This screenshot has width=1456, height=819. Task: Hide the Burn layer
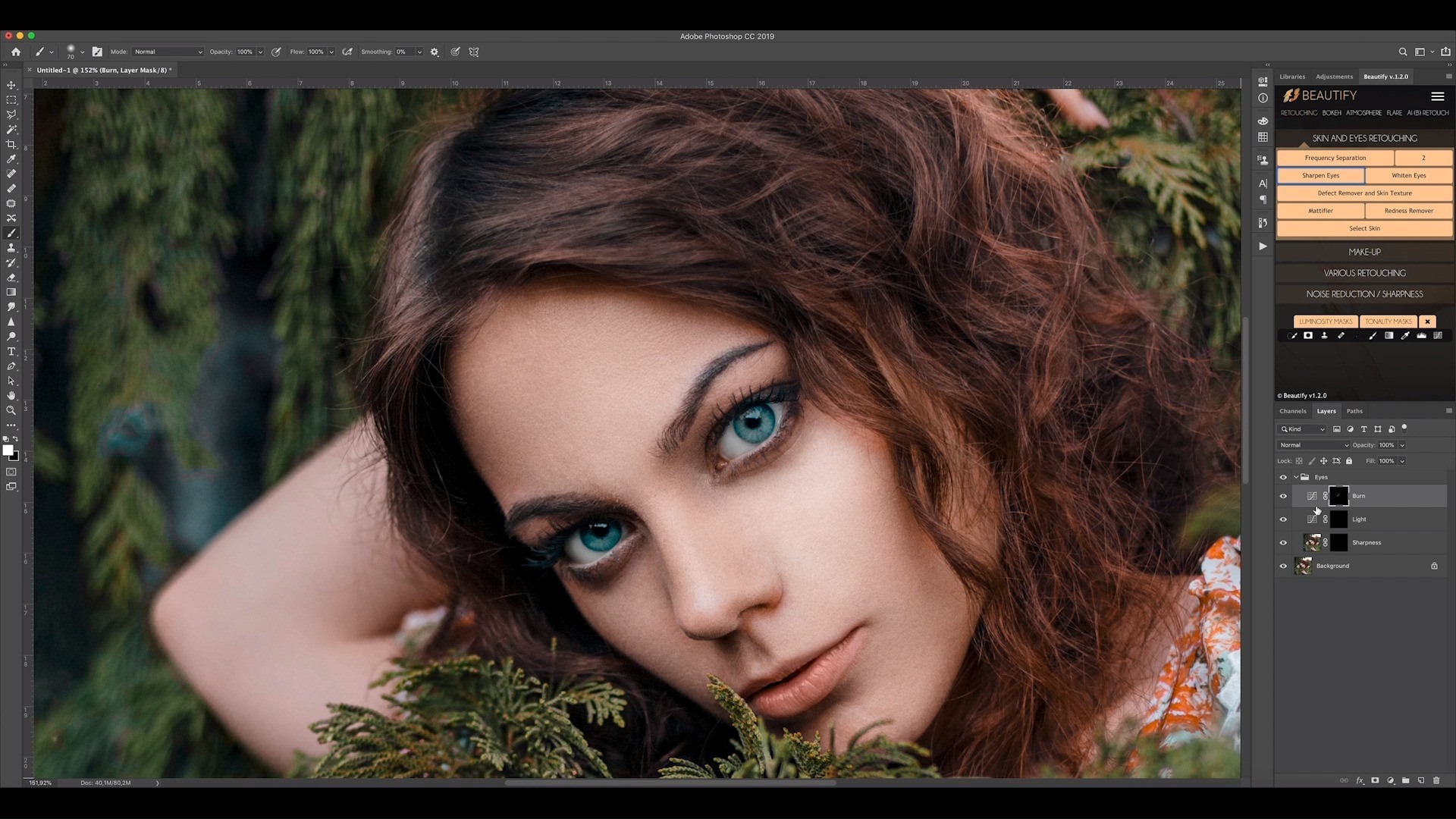(x=1283, y=496)
